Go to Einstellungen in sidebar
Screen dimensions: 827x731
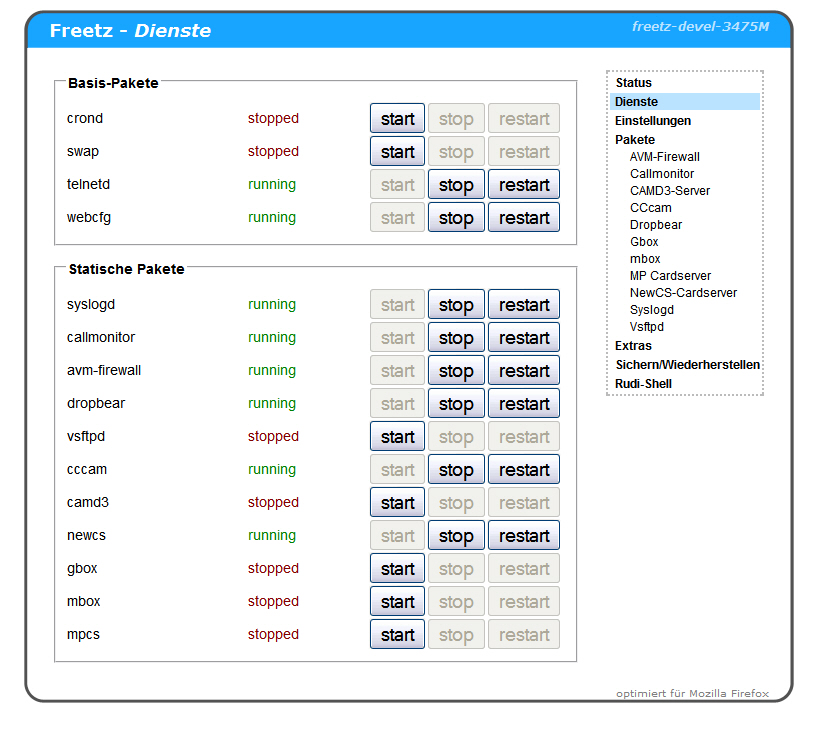pos(652,121)
